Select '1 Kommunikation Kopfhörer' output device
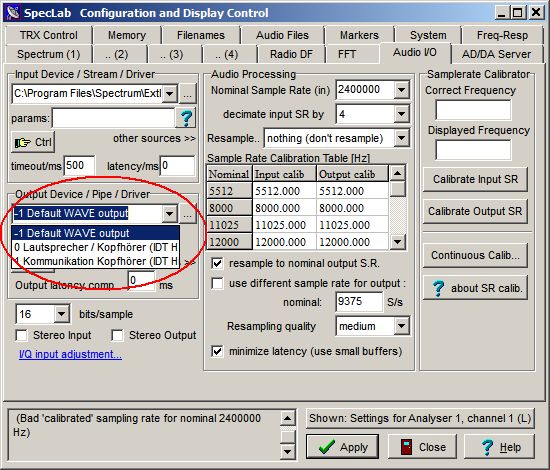This screenshot has height=470, width=550. (95, 261)
